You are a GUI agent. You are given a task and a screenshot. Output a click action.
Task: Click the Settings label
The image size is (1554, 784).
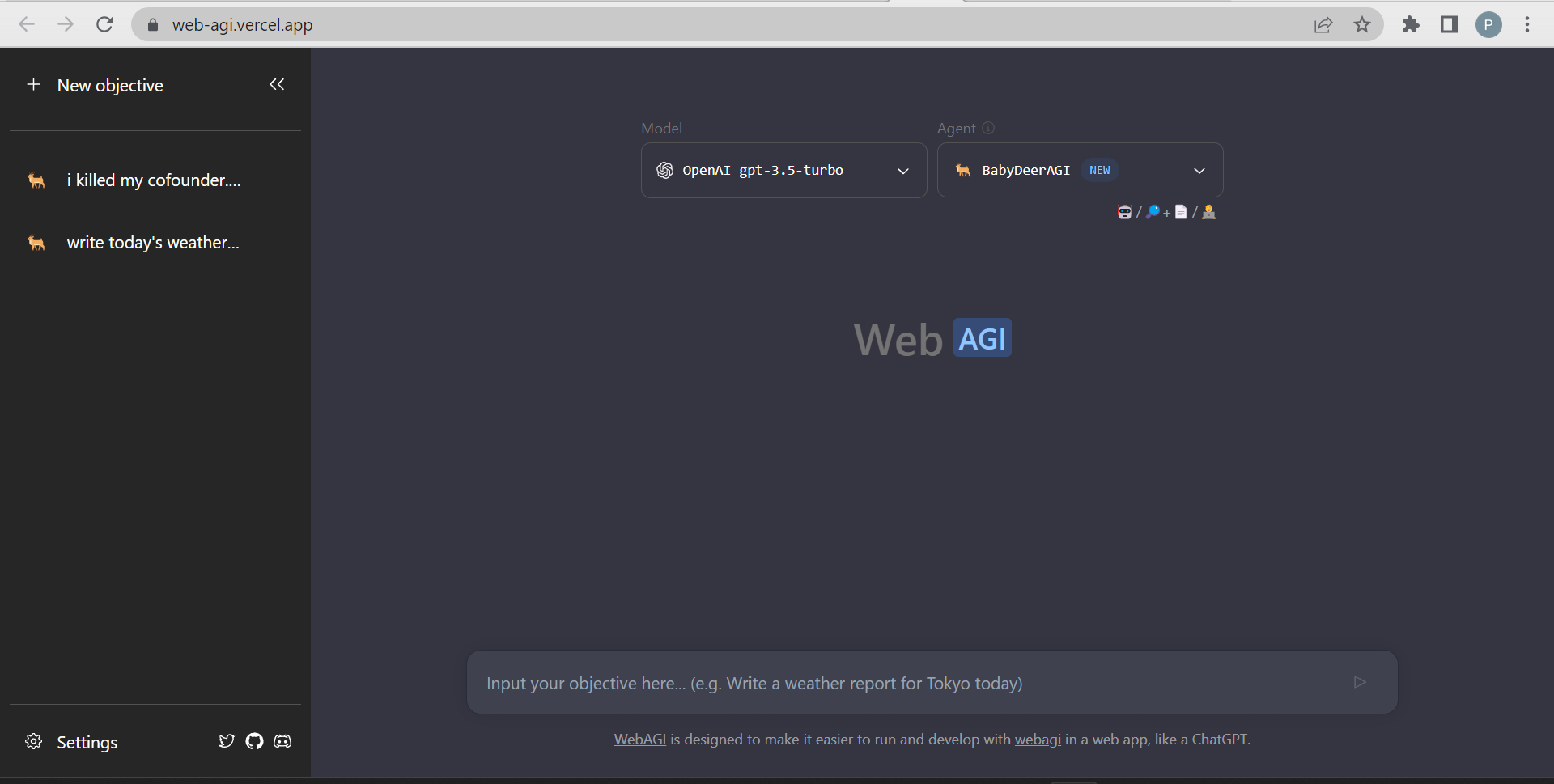pos(87,743)
